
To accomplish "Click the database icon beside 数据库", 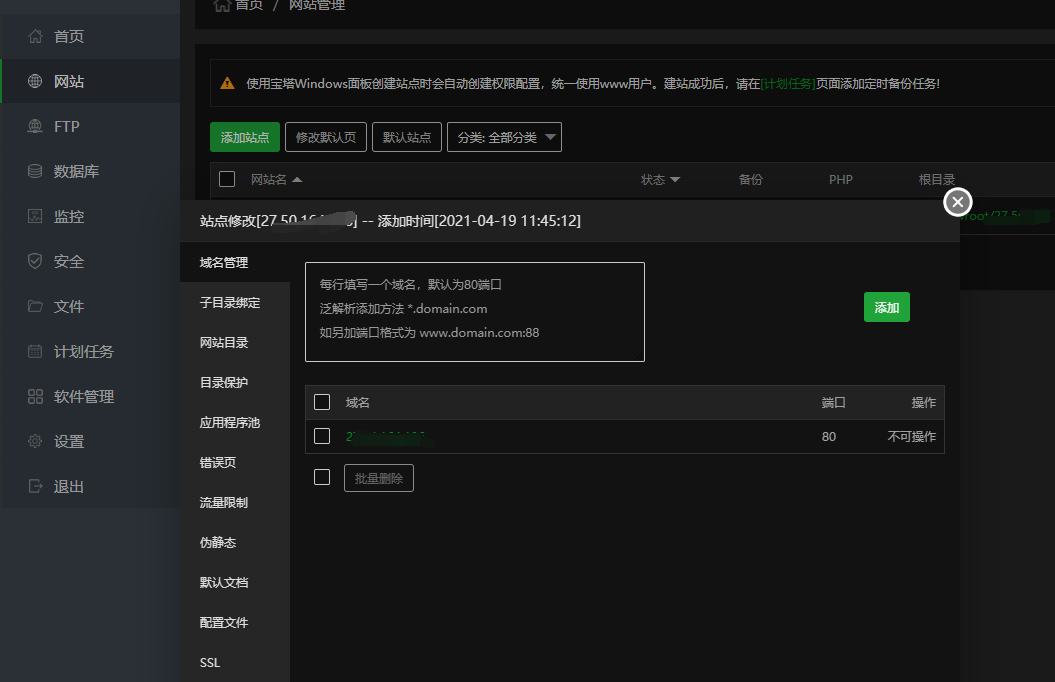I will click(x=35, y=172).
